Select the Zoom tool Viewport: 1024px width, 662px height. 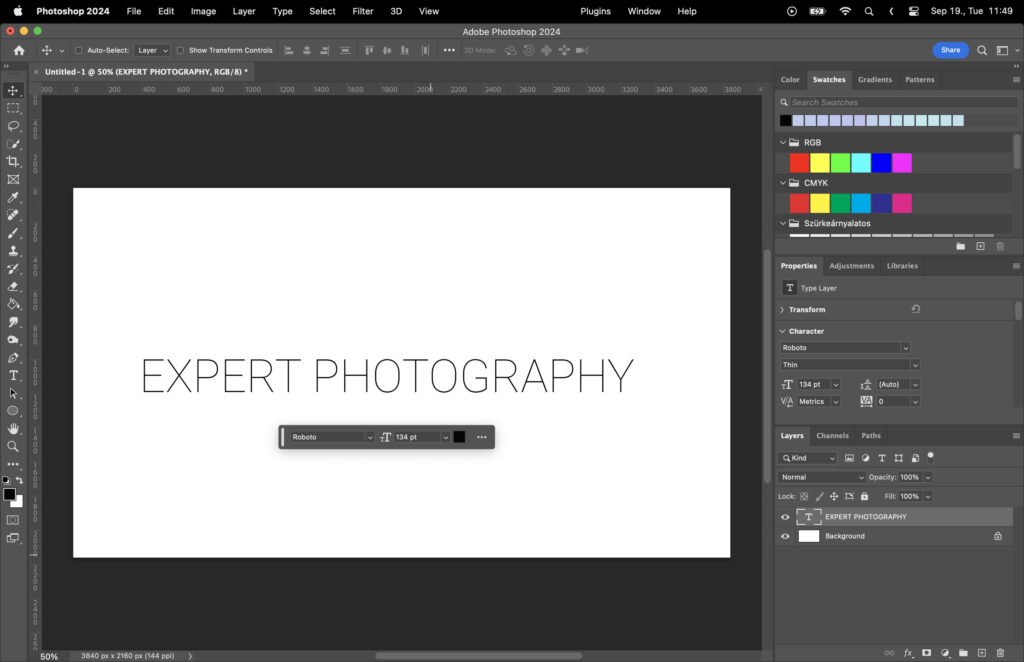14,447
